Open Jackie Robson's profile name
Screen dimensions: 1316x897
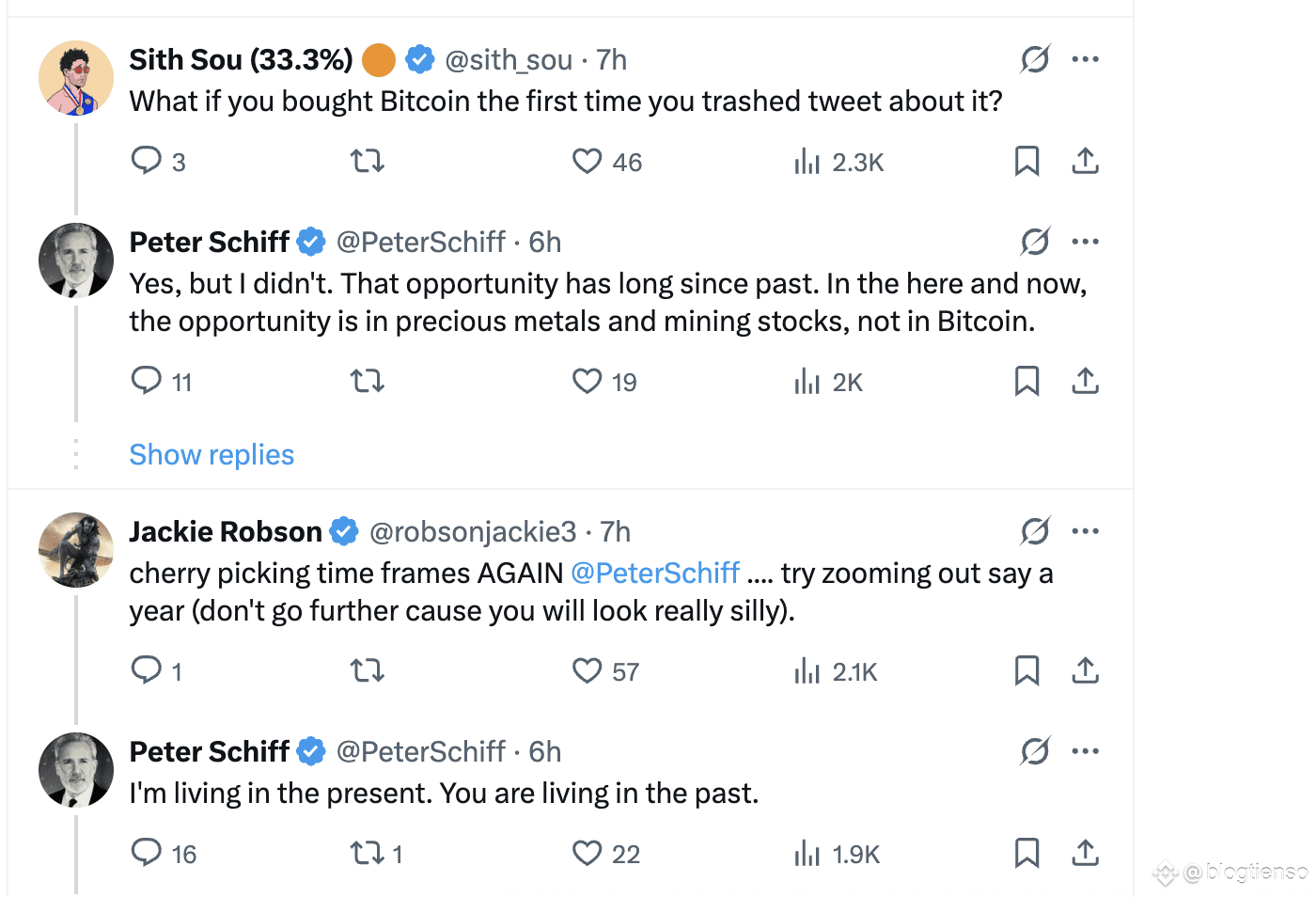(226, 532)
